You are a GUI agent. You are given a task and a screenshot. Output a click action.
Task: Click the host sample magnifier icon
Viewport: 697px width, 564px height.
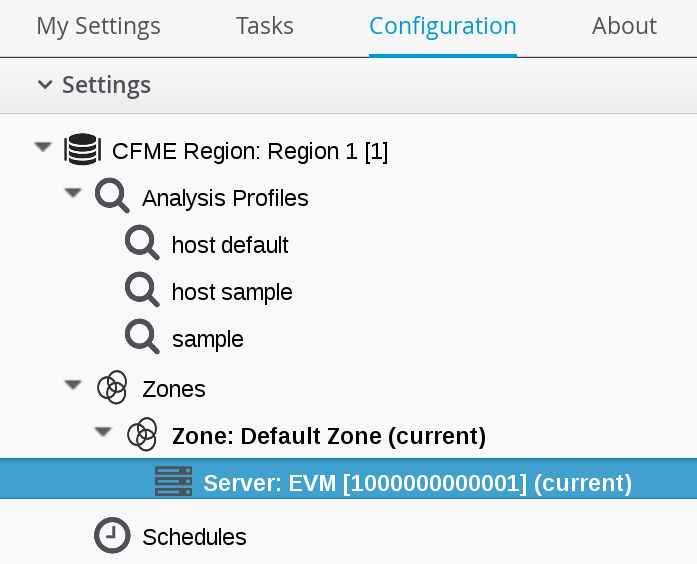coord(142,291)
